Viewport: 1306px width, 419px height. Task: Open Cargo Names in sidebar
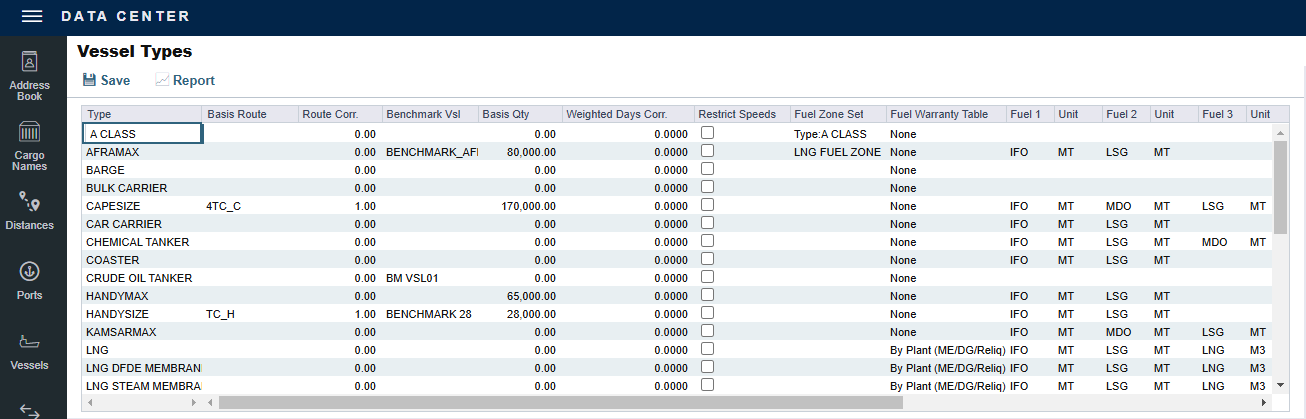point(29,146)
